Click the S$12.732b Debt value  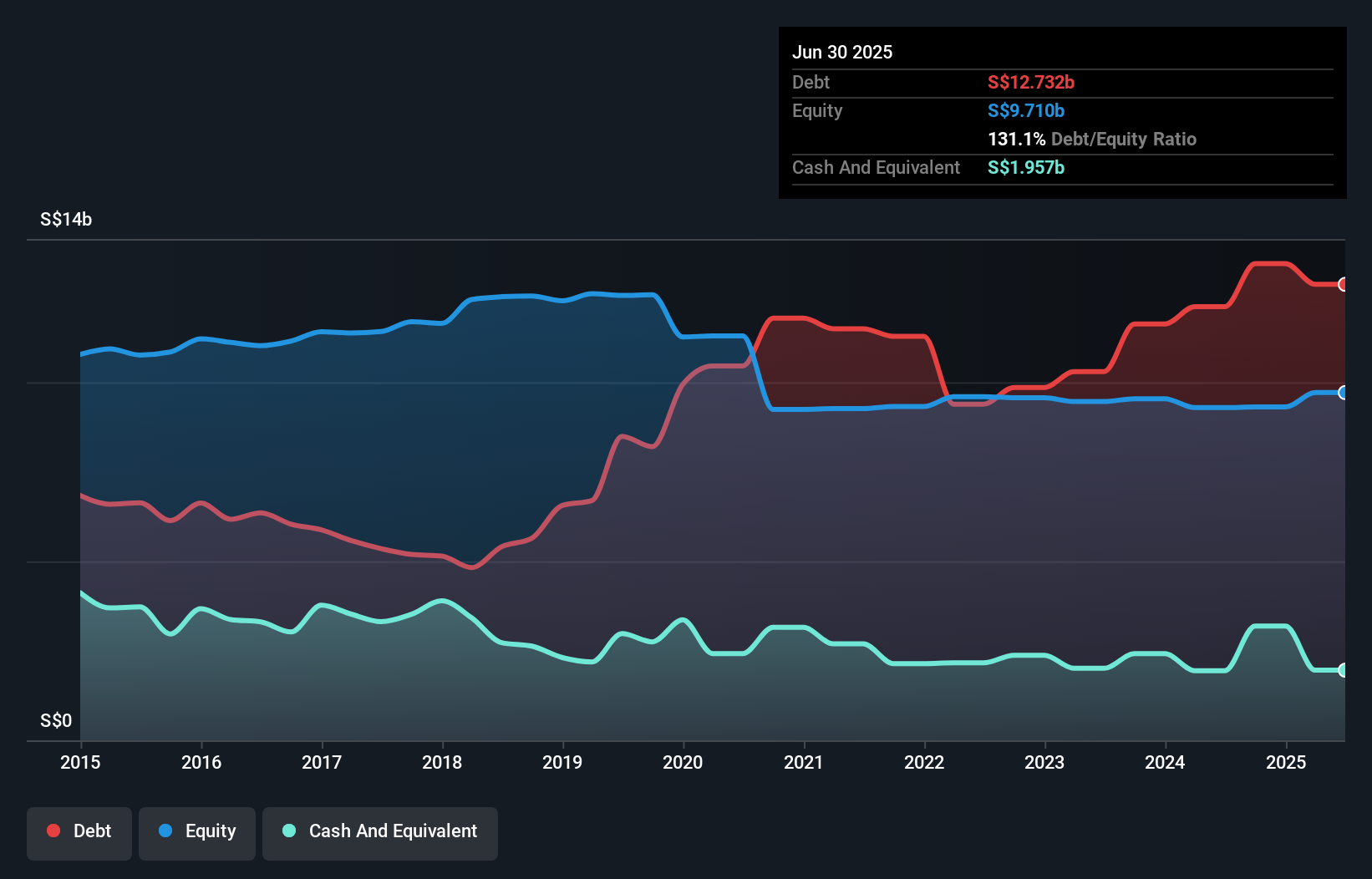(1031, 82)
